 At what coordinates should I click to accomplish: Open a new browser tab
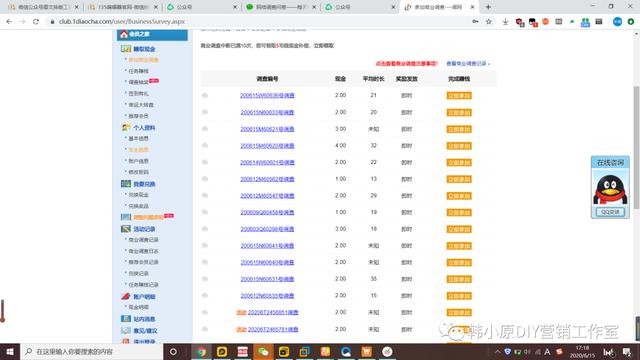point(488,7)
